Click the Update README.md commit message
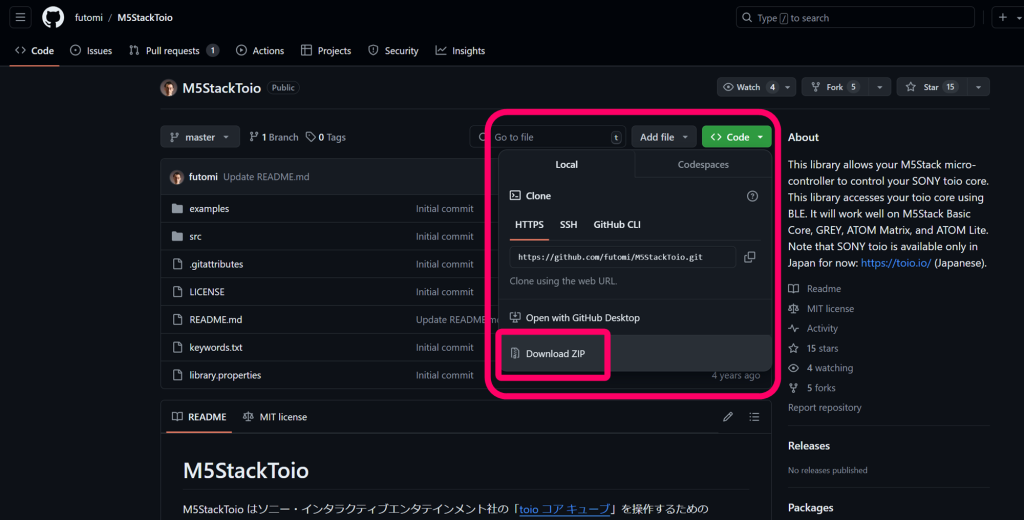Viewport: 1024px width, 520px height. click(x=266, y=177)
